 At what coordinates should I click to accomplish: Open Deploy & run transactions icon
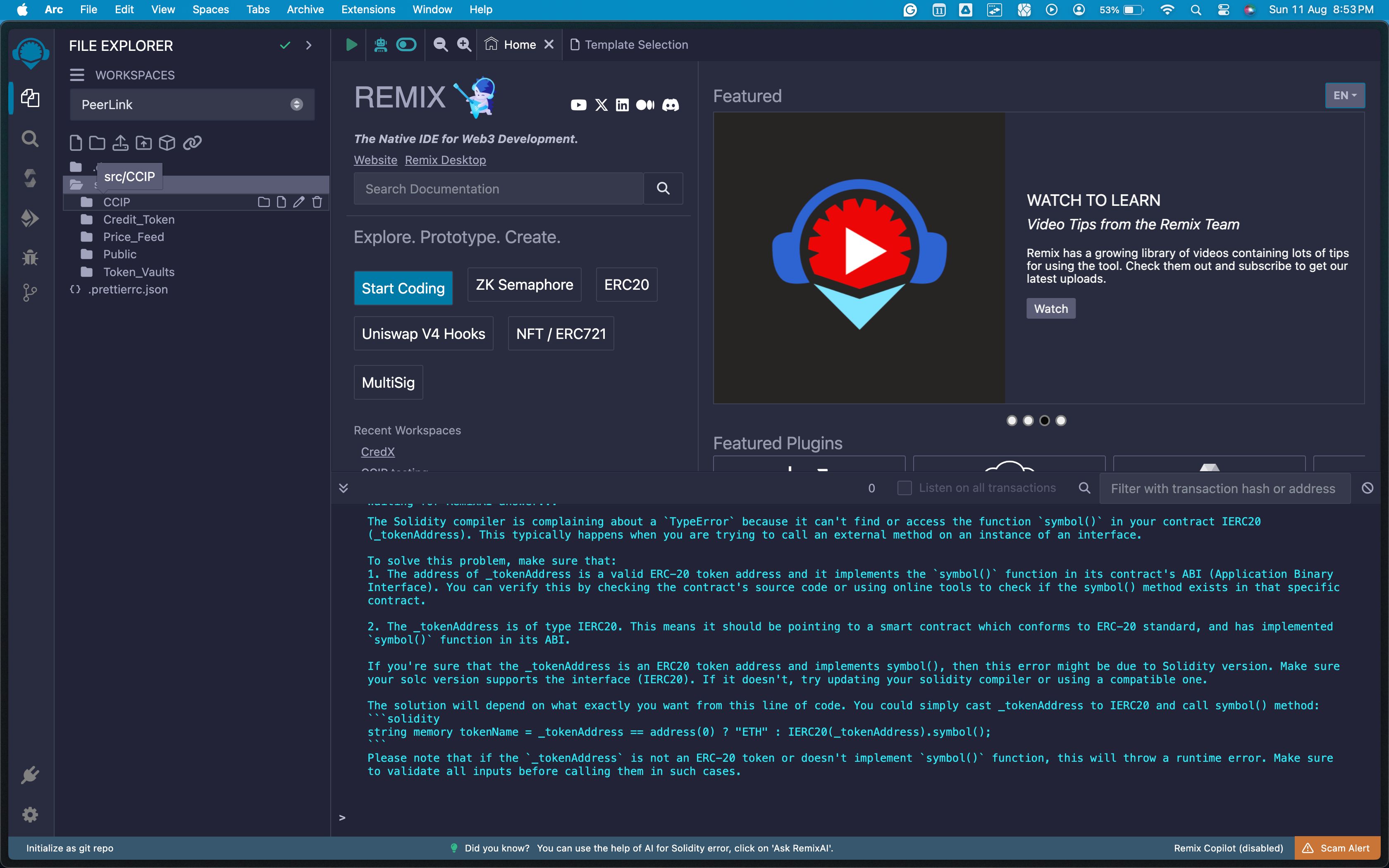coord(30,218)
